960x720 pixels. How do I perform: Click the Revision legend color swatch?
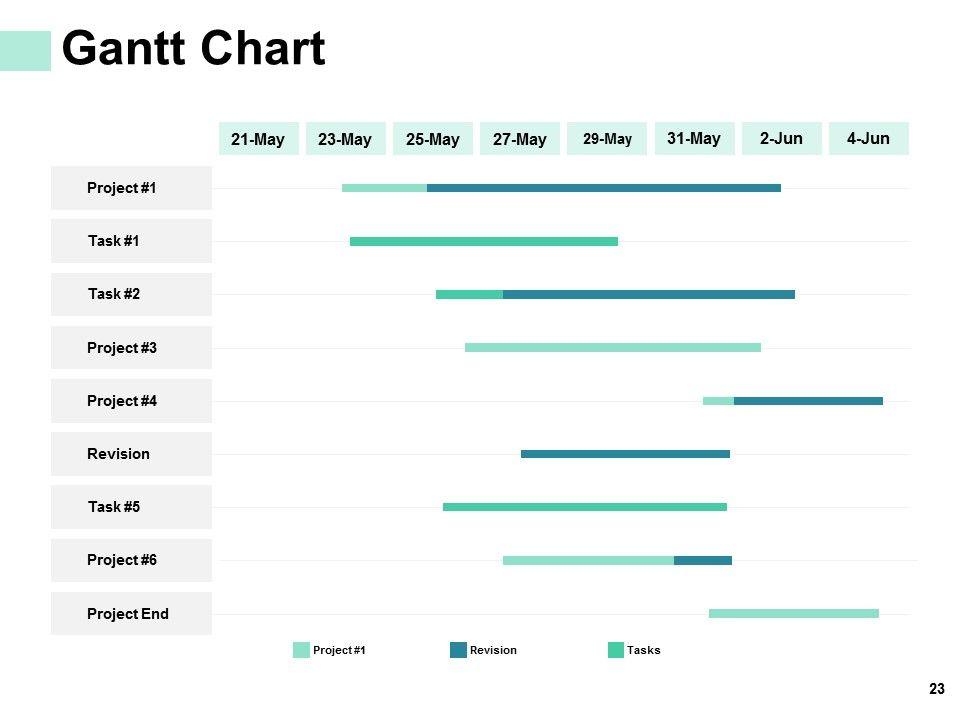[459, 650]
